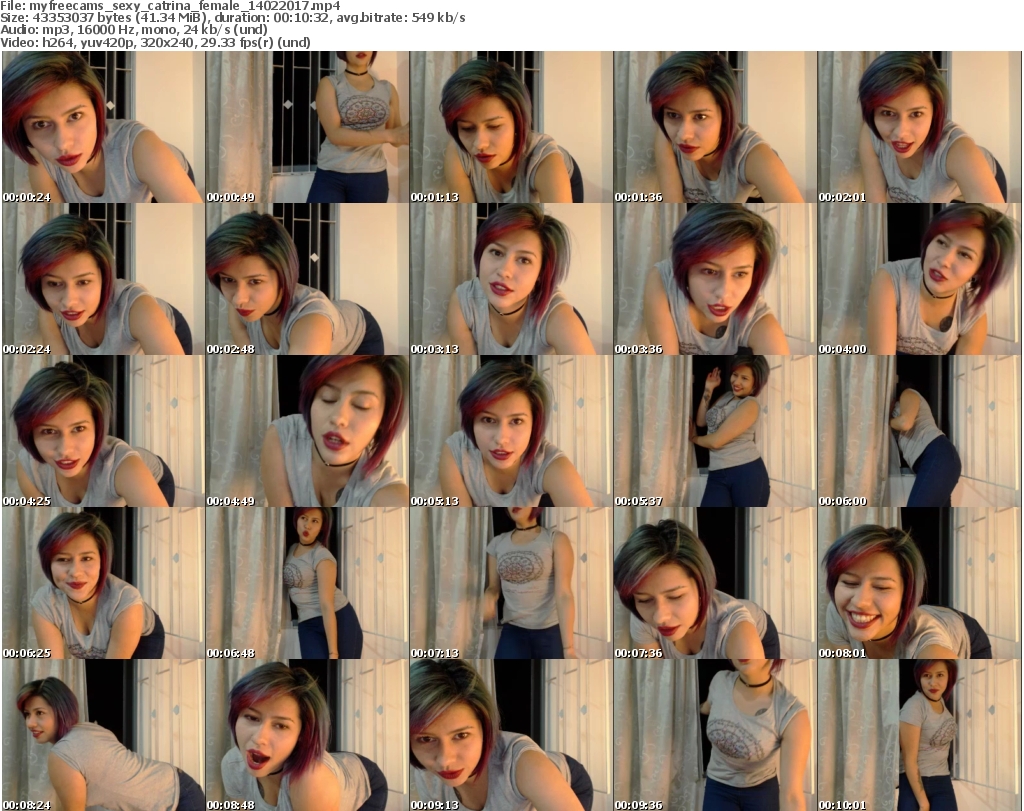
Task: Click the 'Video: h264, yuv420p' line
Action: click(x=155, y=42)
